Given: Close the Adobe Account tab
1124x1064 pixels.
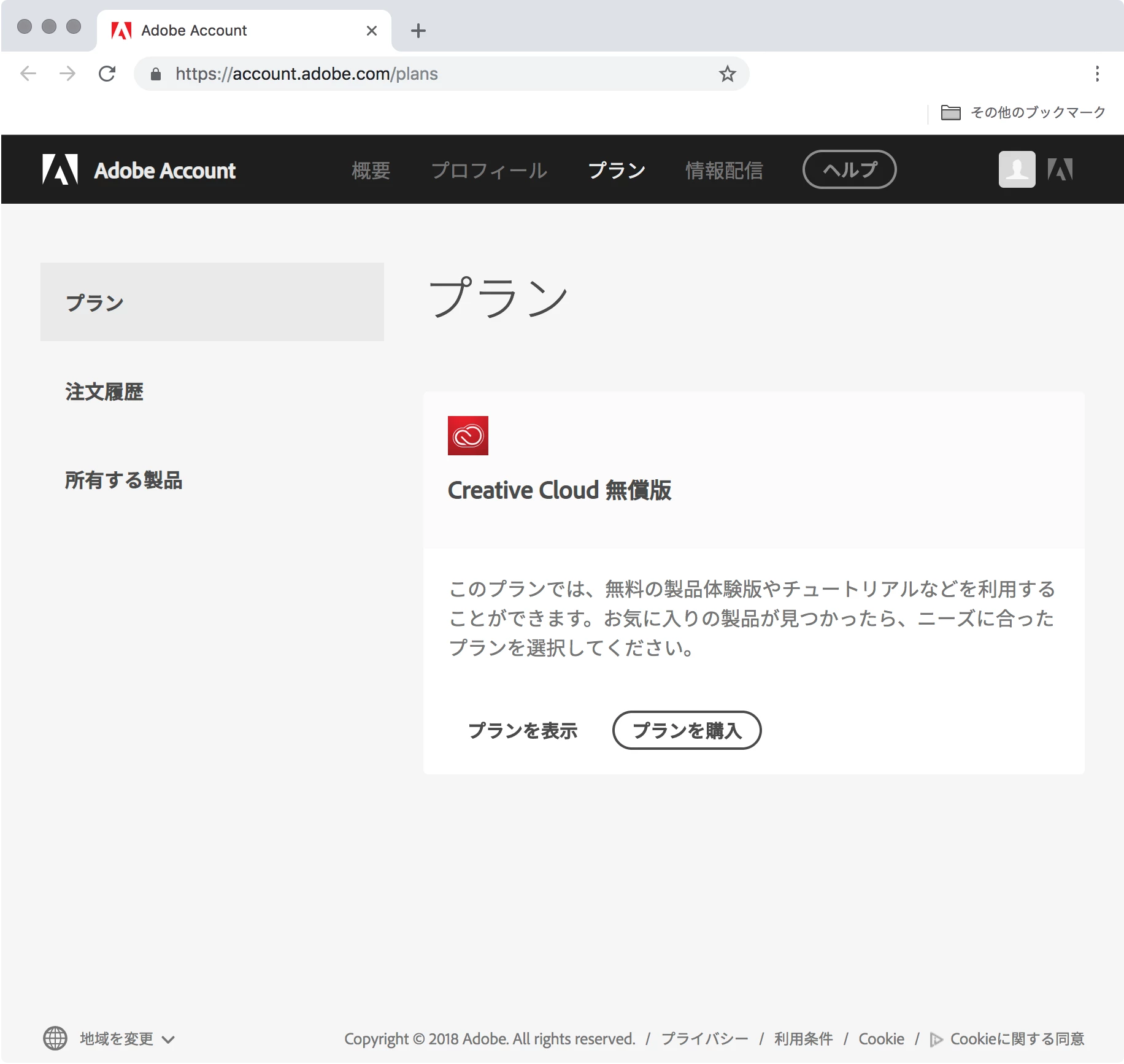Looking at the screenshot, I should pos(372,31).
